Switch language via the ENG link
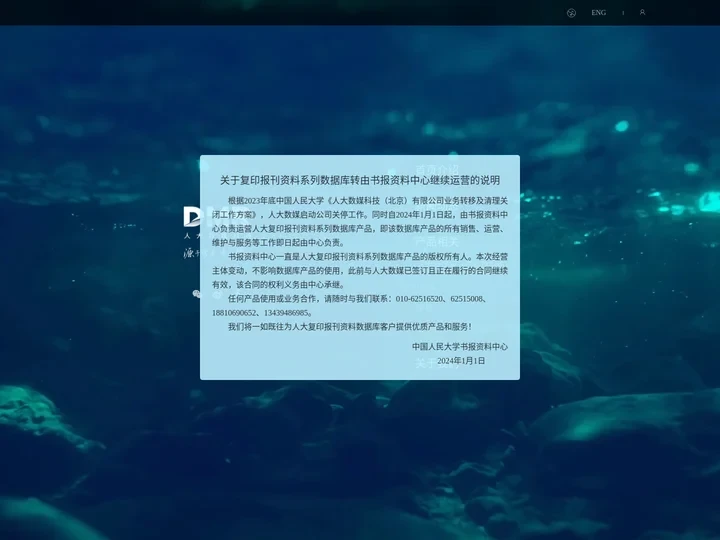 tap(598, 13)
